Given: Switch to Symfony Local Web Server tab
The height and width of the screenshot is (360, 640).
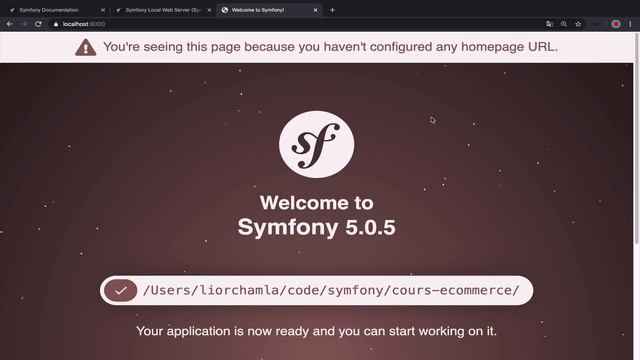Looking at the screenshot, I should click(163, 10).
